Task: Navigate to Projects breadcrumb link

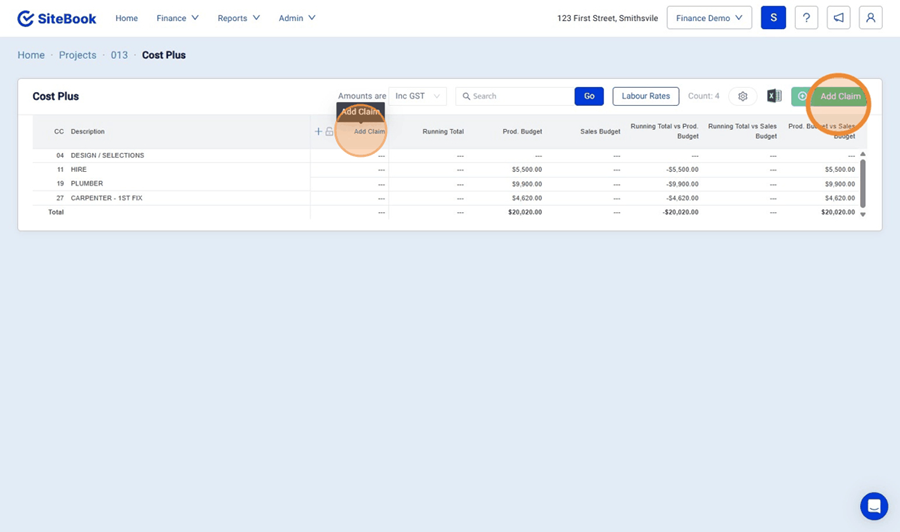Action: coord(77,55)
